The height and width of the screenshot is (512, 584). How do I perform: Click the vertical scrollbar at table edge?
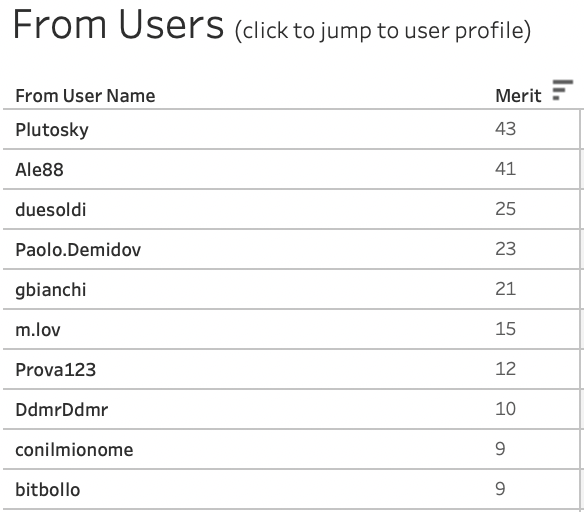[581, 310]
